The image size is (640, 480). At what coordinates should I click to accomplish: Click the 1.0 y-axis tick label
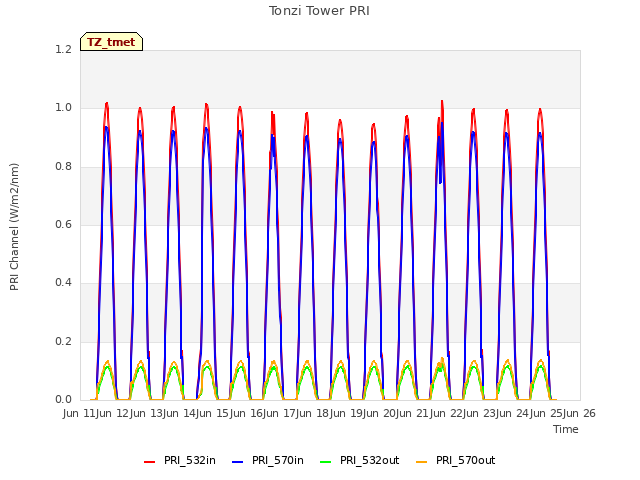tap(63, 108)
